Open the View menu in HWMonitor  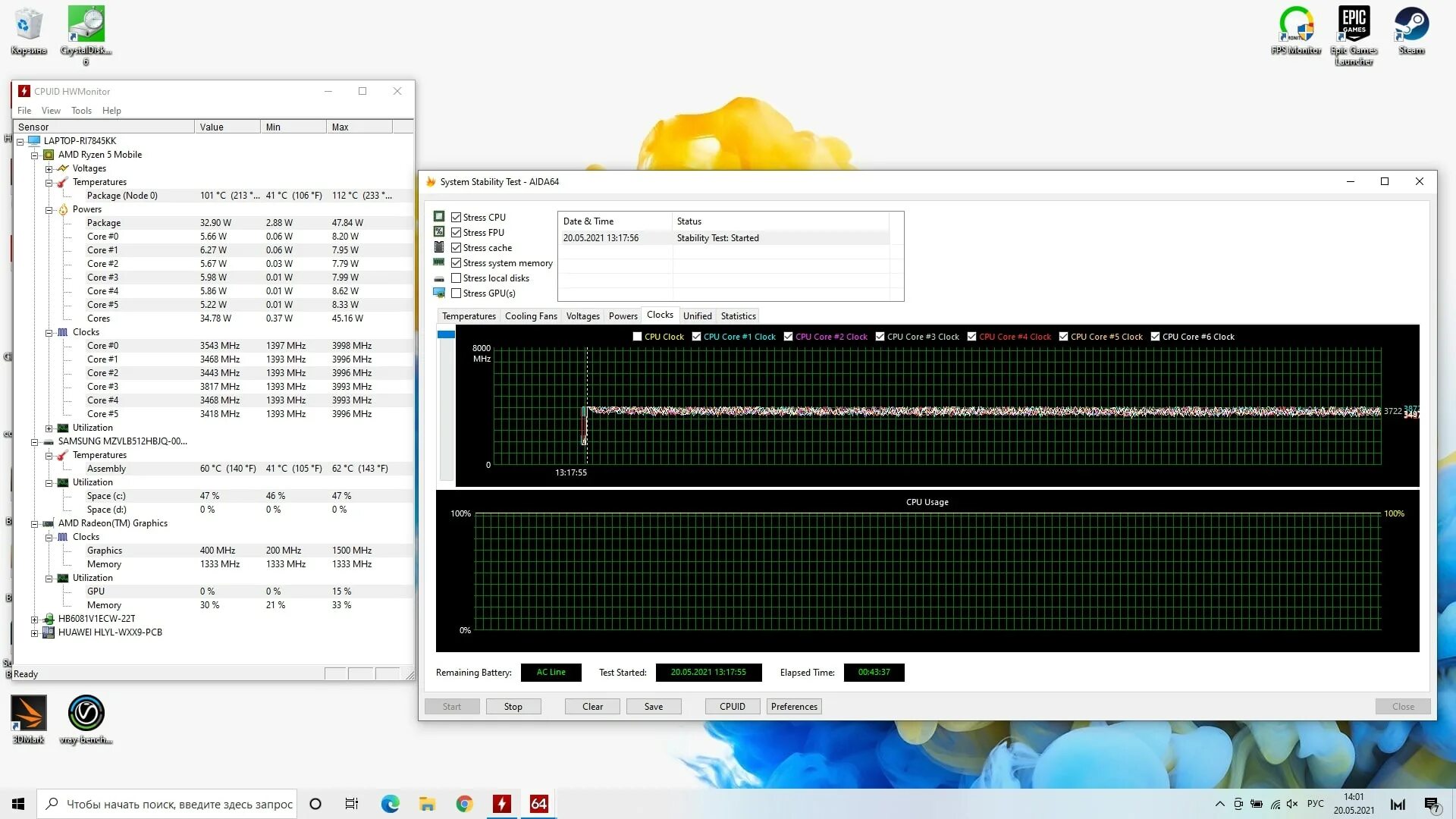pos(51,111)
